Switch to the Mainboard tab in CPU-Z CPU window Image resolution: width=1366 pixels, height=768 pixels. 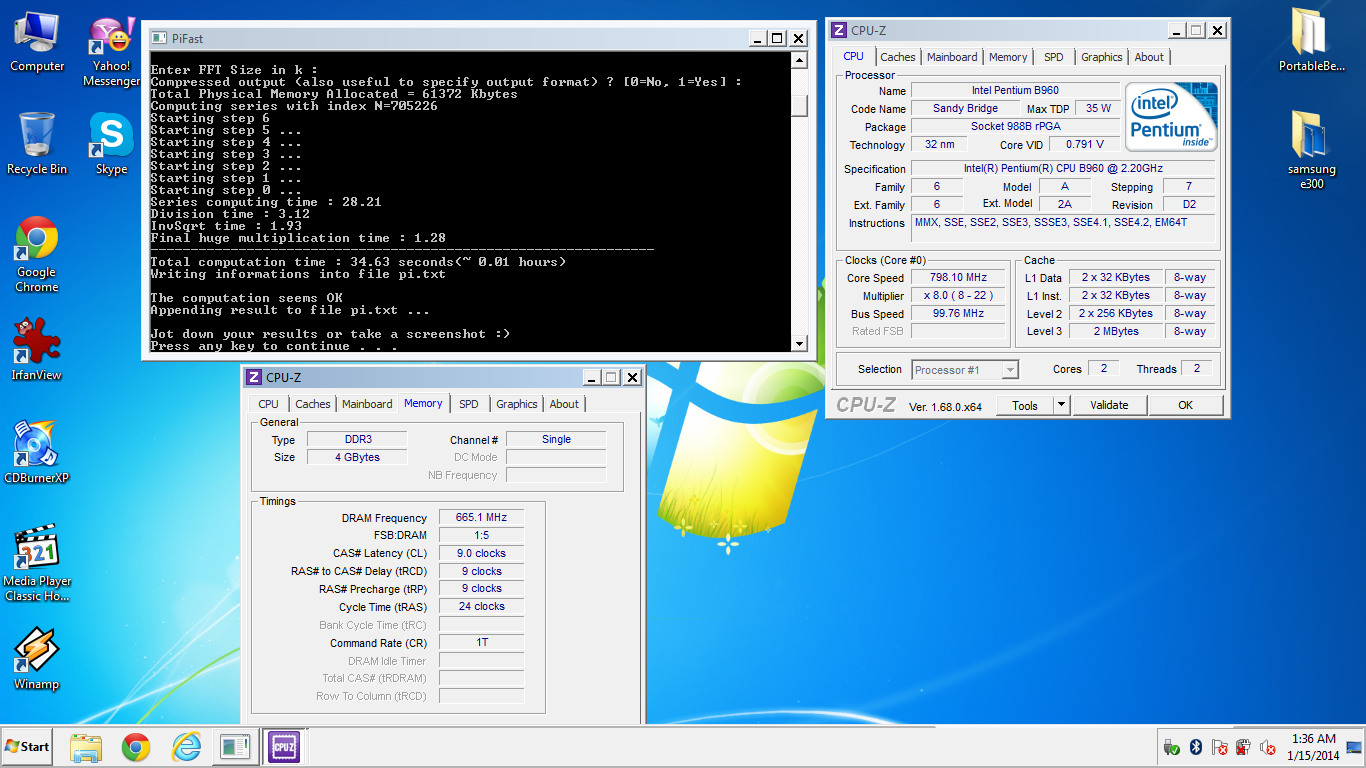(x=952, y=57)
